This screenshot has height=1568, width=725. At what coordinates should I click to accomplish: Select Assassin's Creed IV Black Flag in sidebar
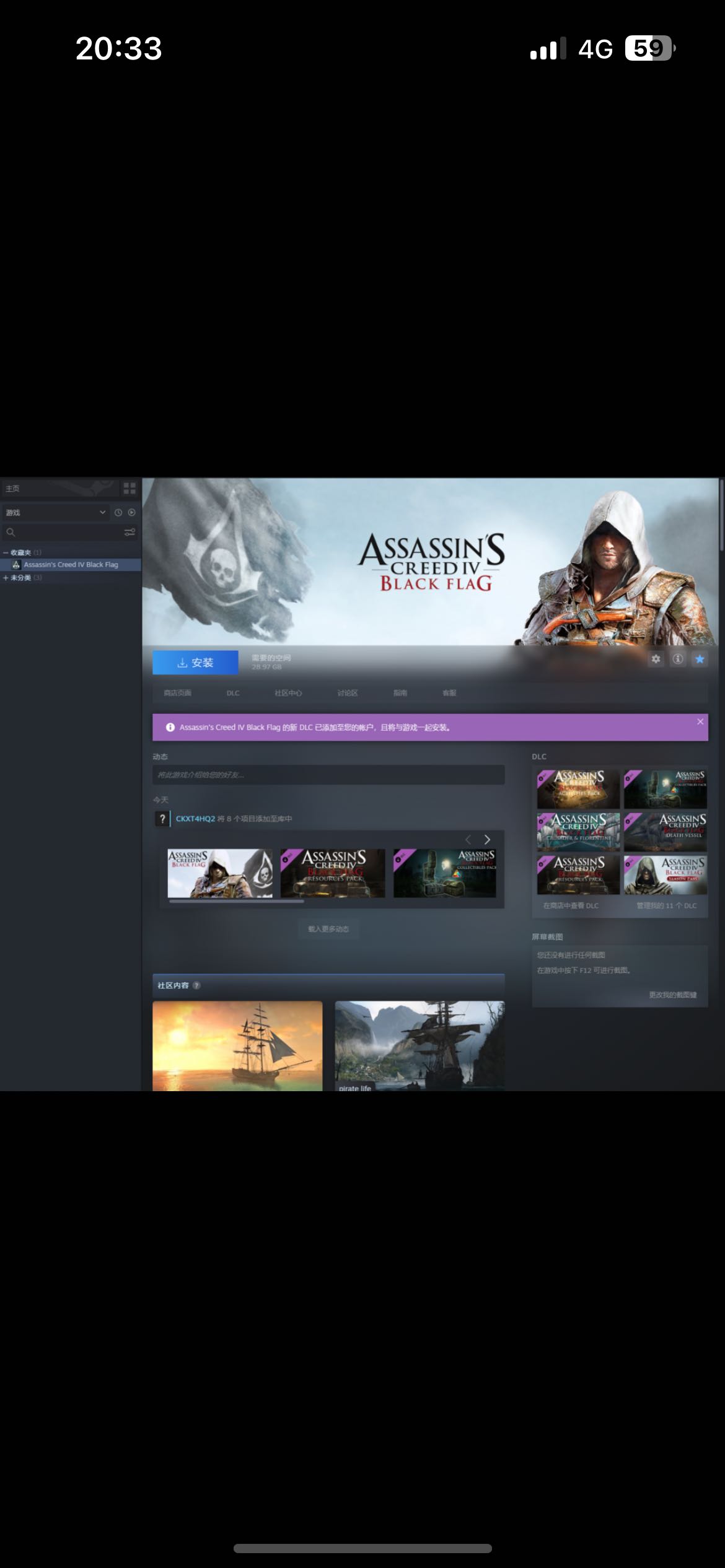coord(71,565)
